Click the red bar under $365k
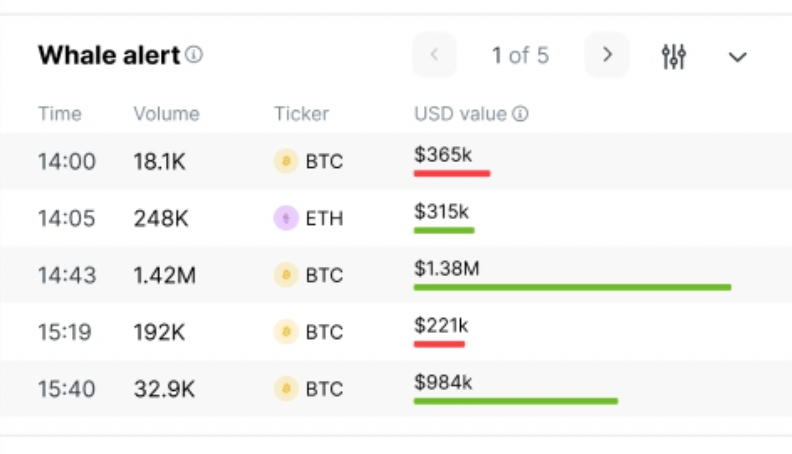Screen dimensions: 792x454 452,173
